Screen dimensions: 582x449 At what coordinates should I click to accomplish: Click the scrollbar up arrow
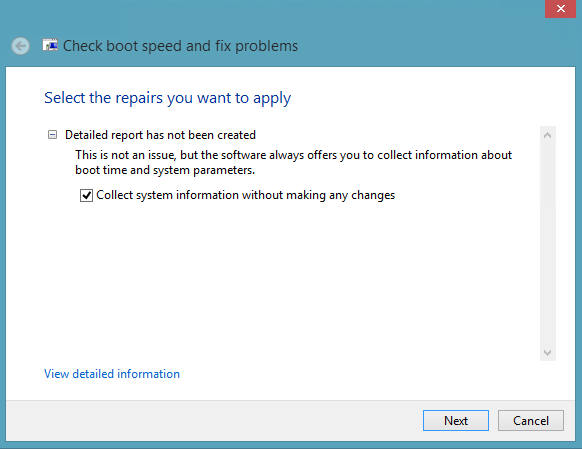pos(547,135)
